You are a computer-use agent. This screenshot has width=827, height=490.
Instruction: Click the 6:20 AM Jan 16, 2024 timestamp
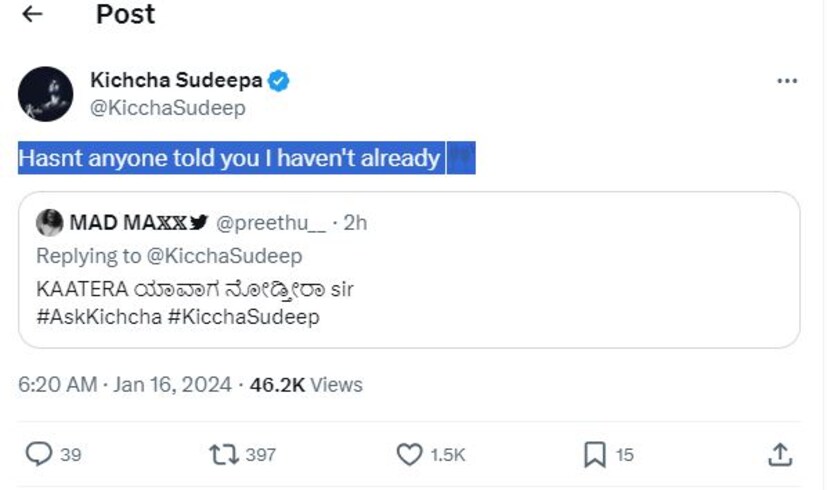click(125, 384)
